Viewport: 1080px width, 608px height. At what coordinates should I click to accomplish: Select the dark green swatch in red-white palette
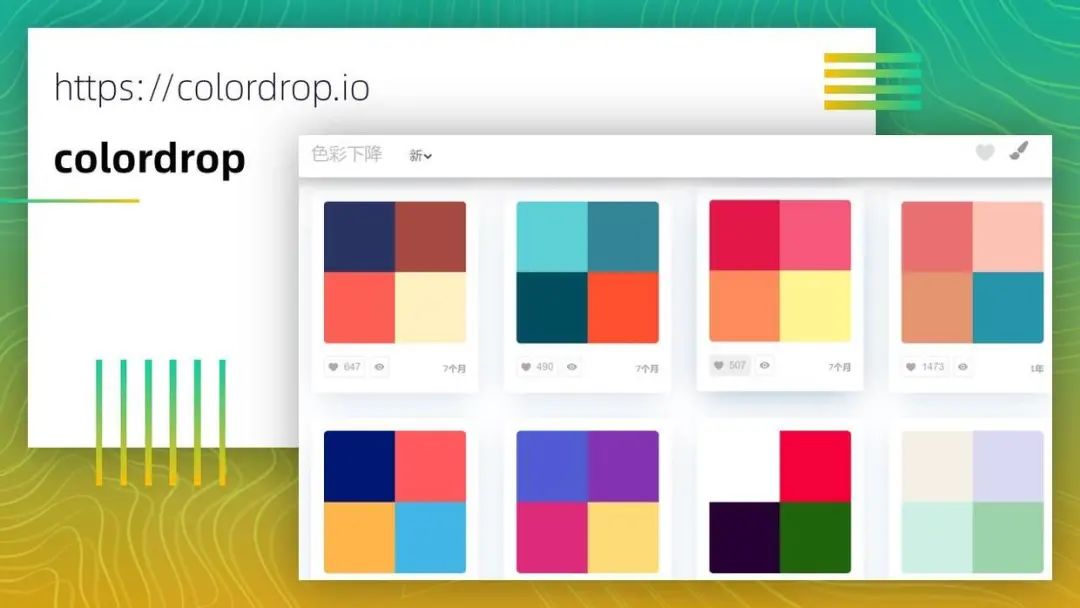(816, 537)
